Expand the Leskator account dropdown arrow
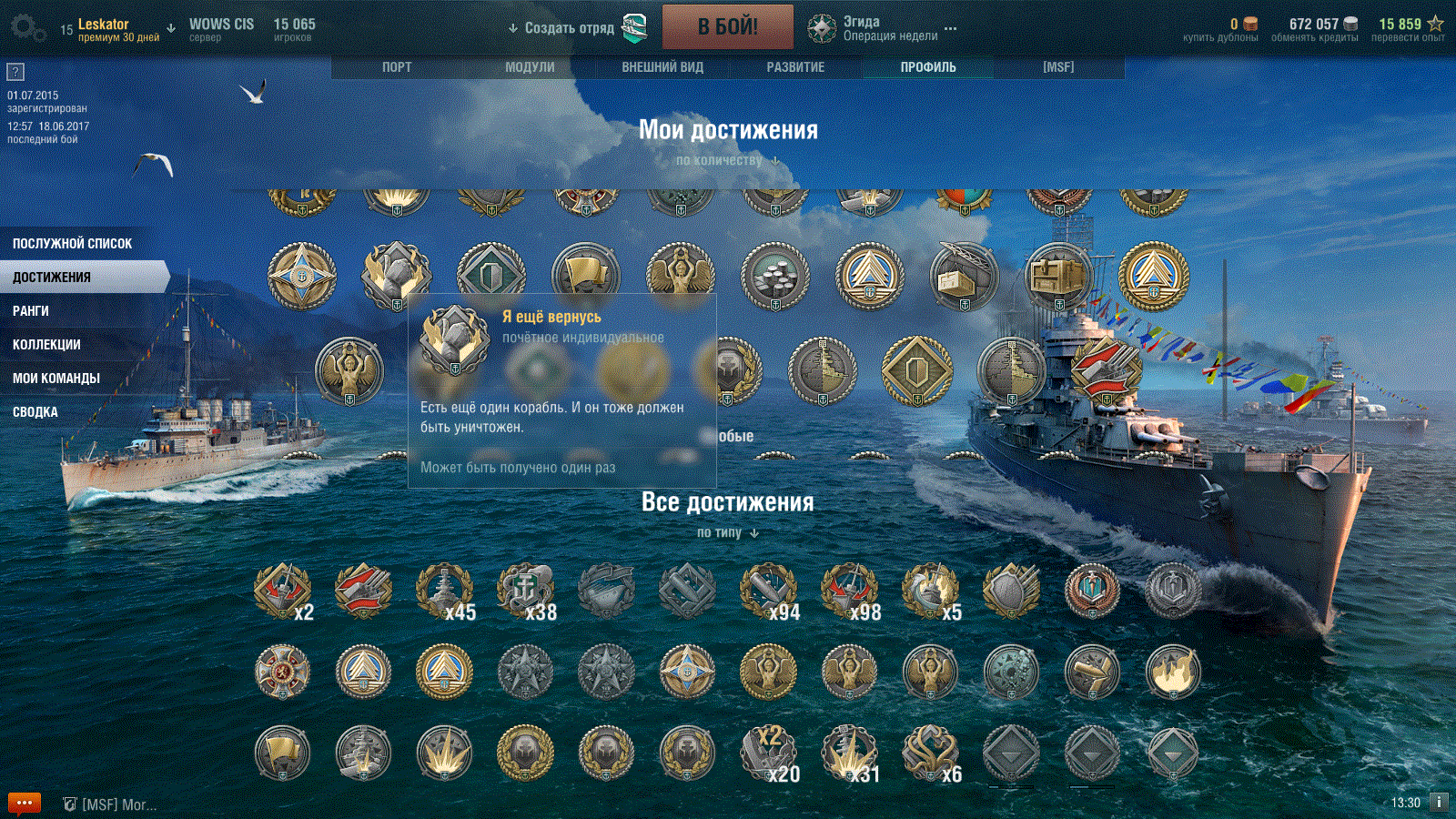This screenshot has height=819, width=1456. pyautogui.click(x=171, y=28)
